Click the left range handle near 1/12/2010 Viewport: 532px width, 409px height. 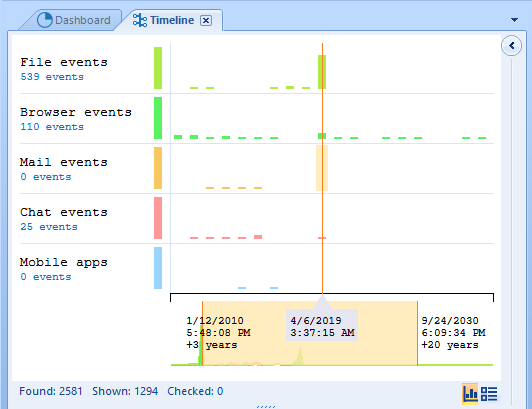point(203,333)
